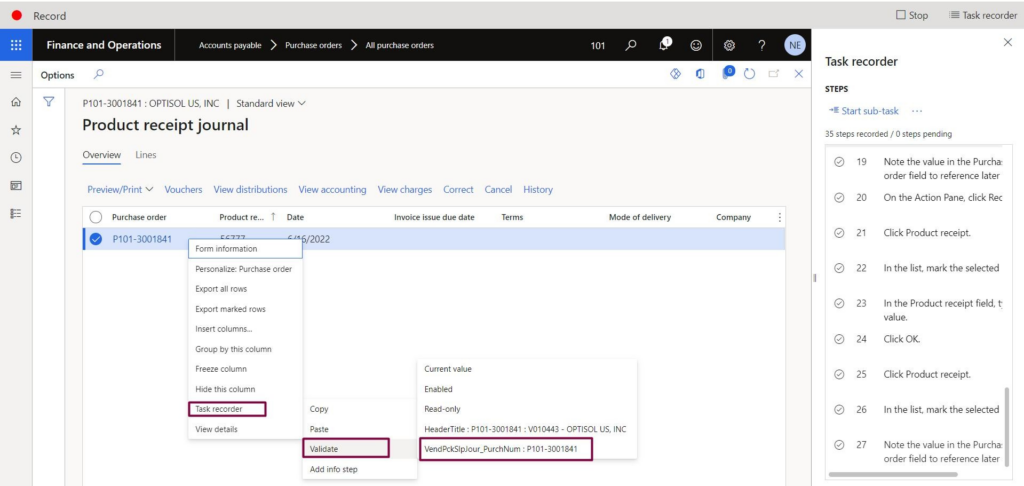Click the red Record indicator
1024x486 pixels.
(17, 16)
